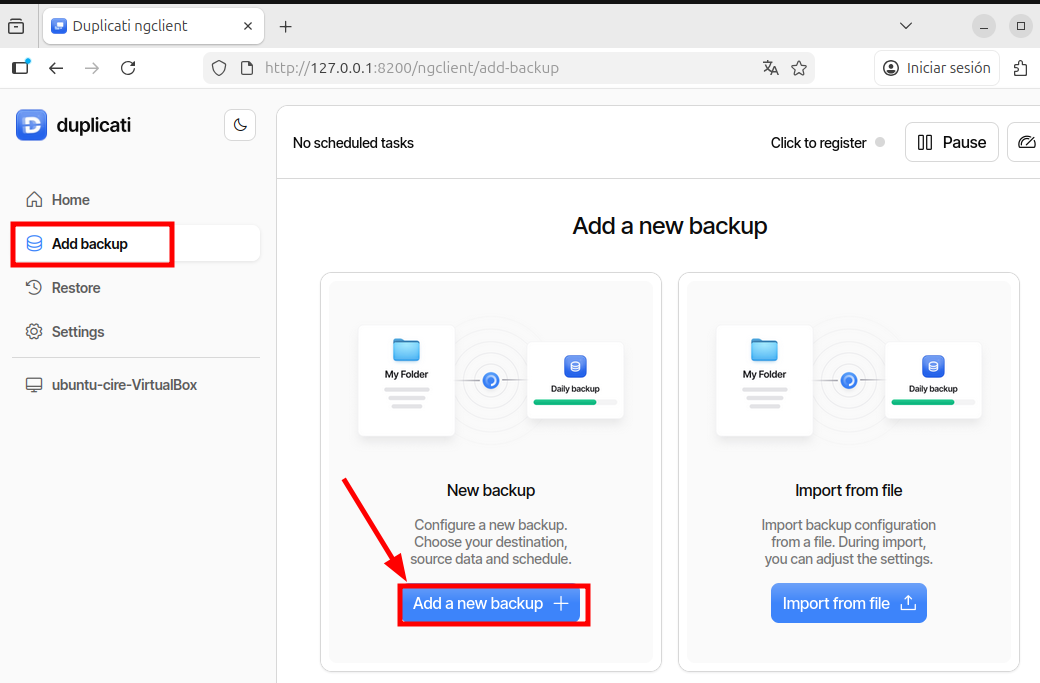The height and width of the screenshot is (683, 1040).
Task: Open Home in the sidebar
Action: (x=70, y=200)
